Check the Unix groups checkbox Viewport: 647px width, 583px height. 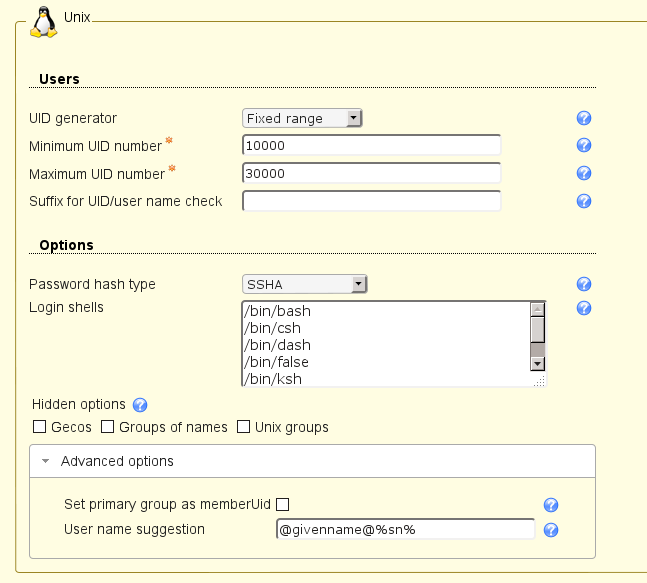pyautogui.click(x=244, y=428)
